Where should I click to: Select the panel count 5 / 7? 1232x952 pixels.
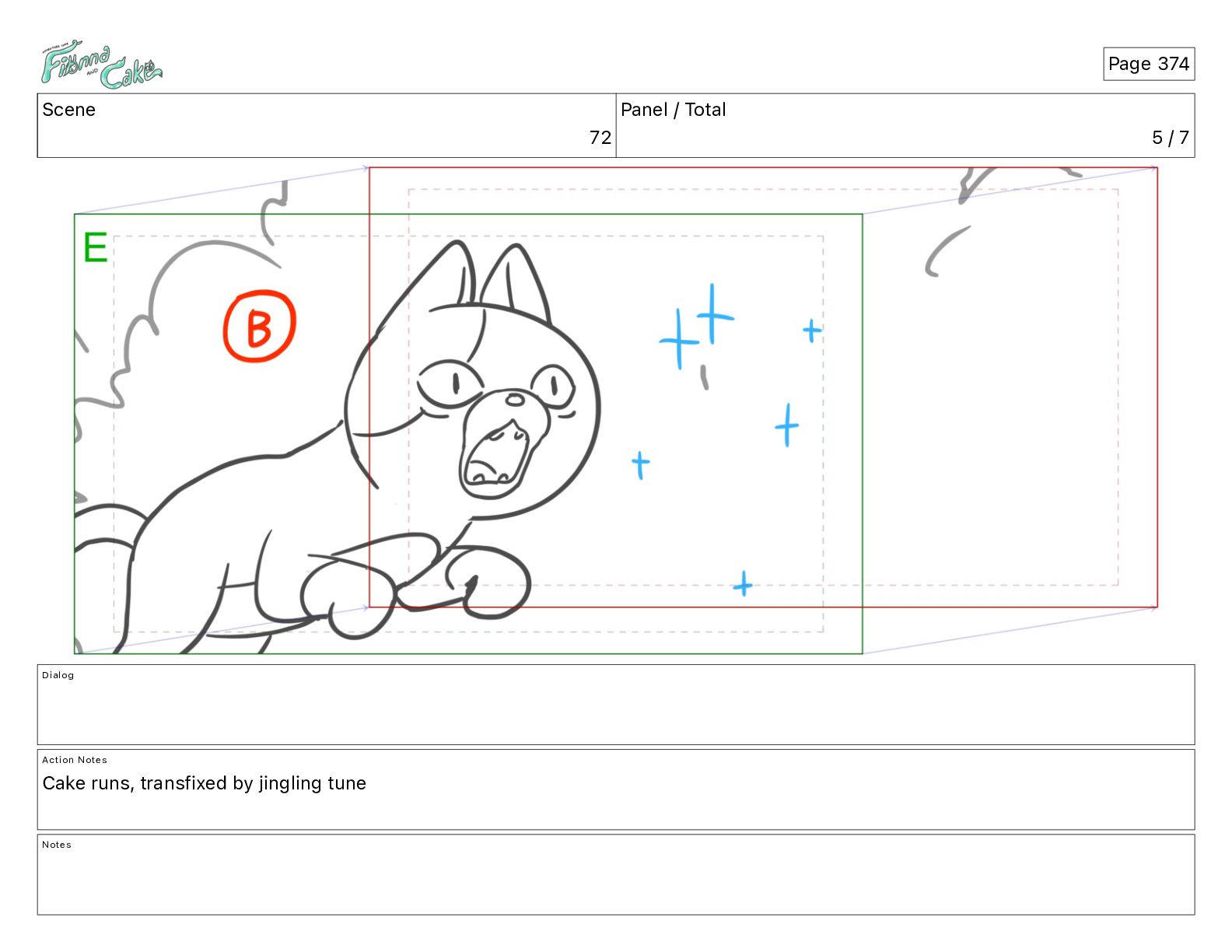coord(1170,138)
